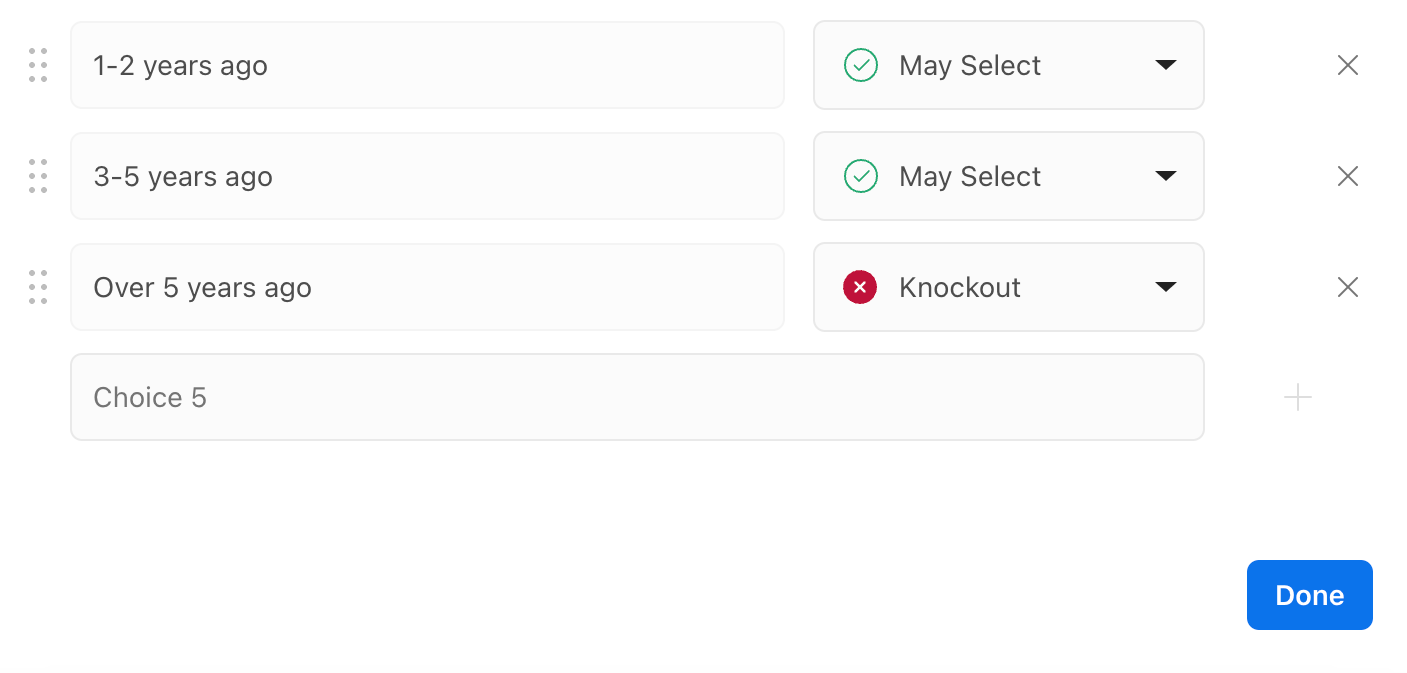Click the green checkmark on first 'May Select'
The width and height of the screenshot is (1407, 673).
pyautogui.click(x=860, y=65)
